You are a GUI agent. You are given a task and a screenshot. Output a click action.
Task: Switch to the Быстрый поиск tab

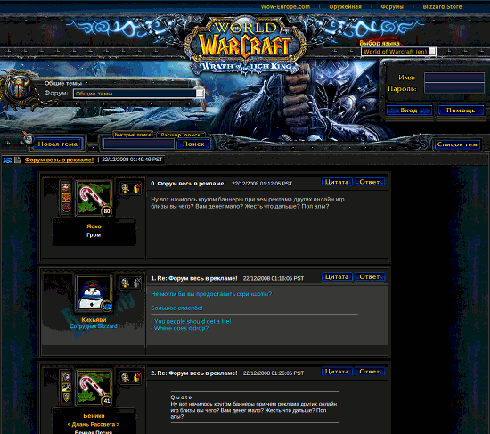[x=132, y=135]
